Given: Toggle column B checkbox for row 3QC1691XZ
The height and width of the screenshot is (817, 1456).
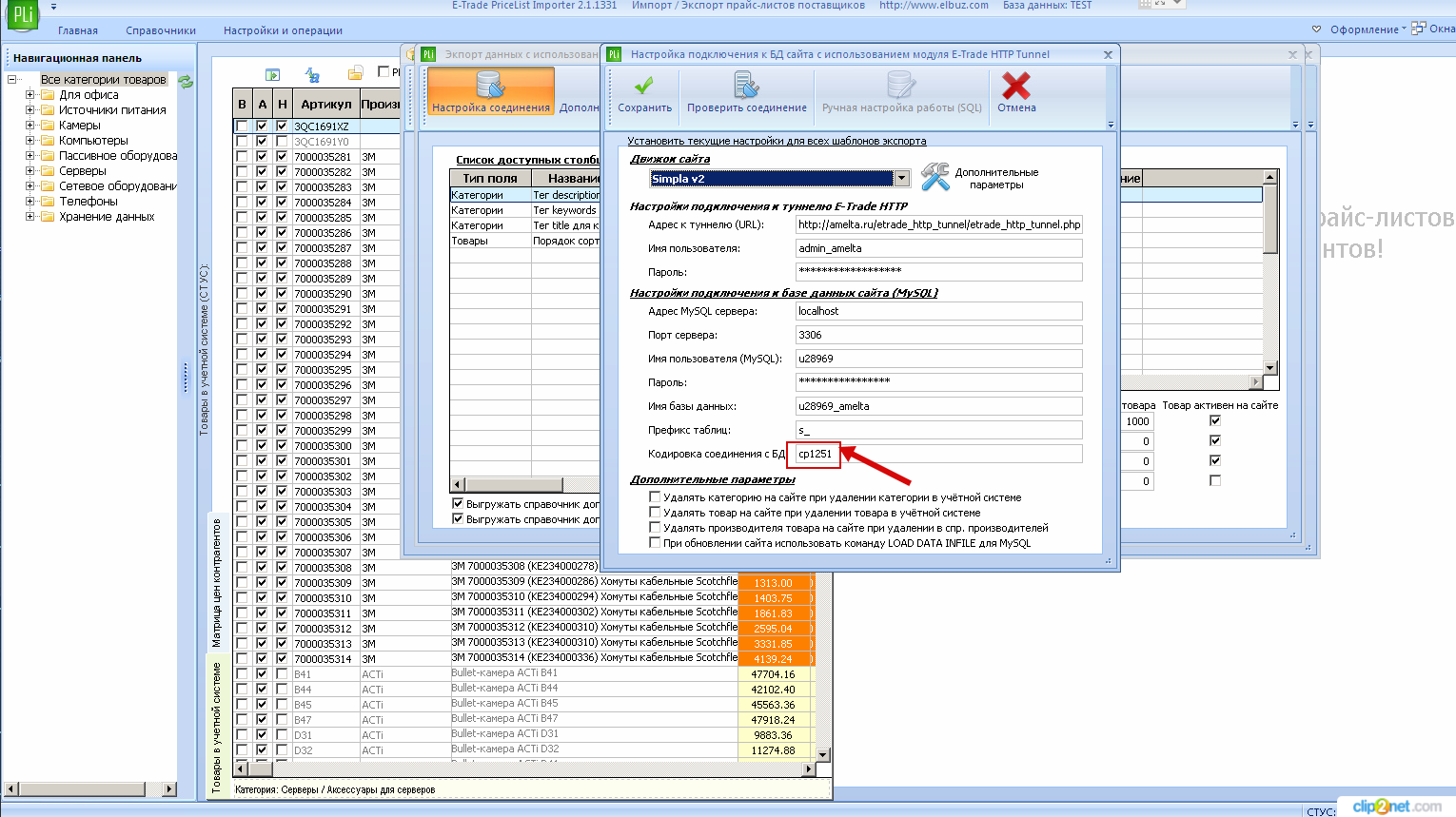Looking at the screenshot, I should (x=242, y=126).
